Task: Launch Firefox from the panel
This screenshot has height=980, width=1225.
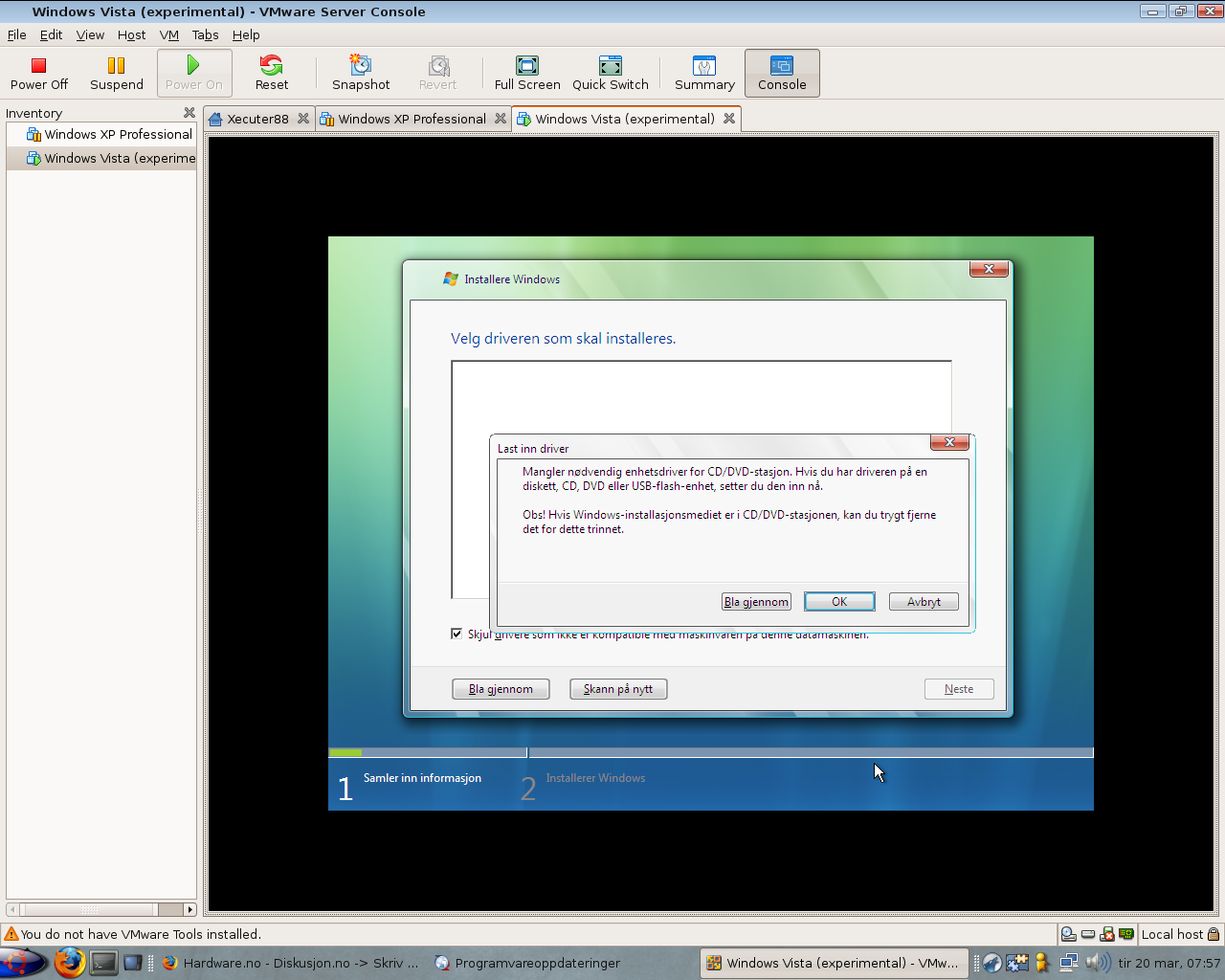Action: point(69,963)
